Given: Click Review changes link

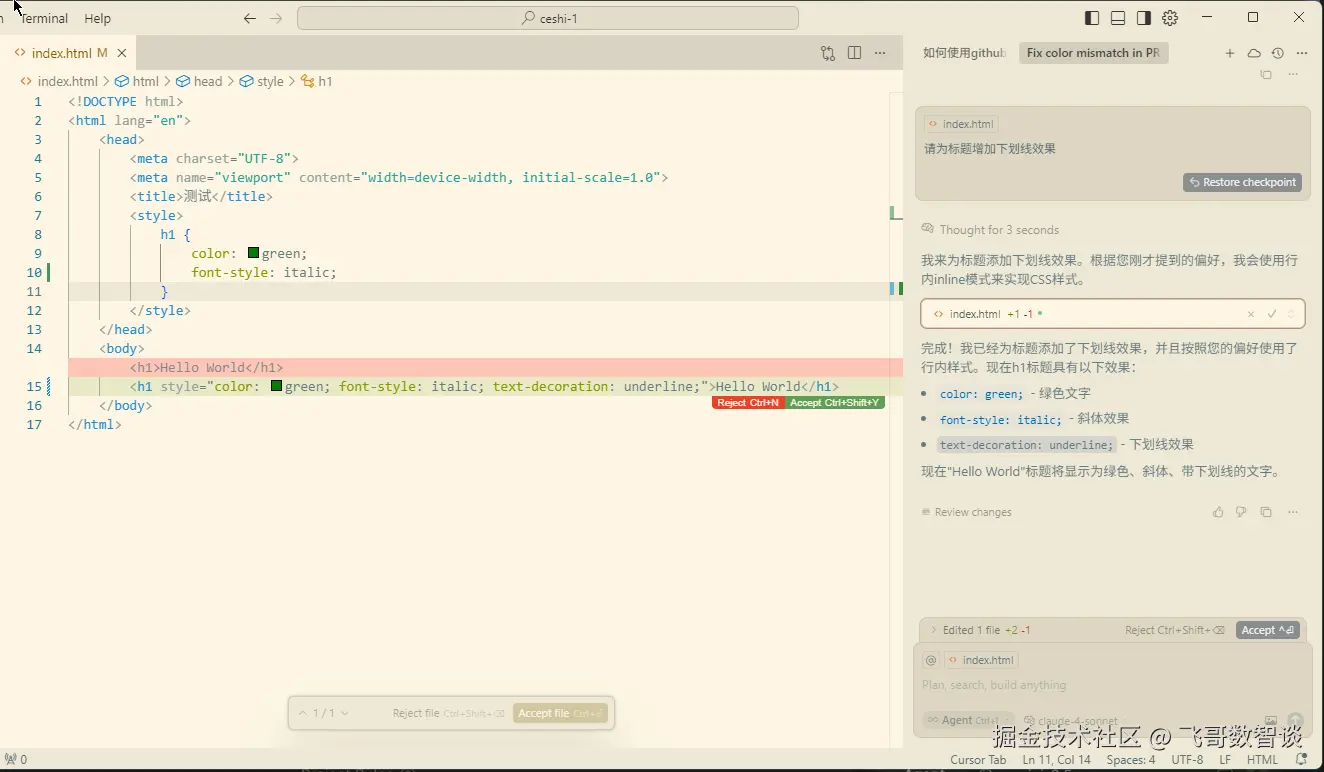Looking at the screenshot, I should pyautogui.click(x=966, y=512).
